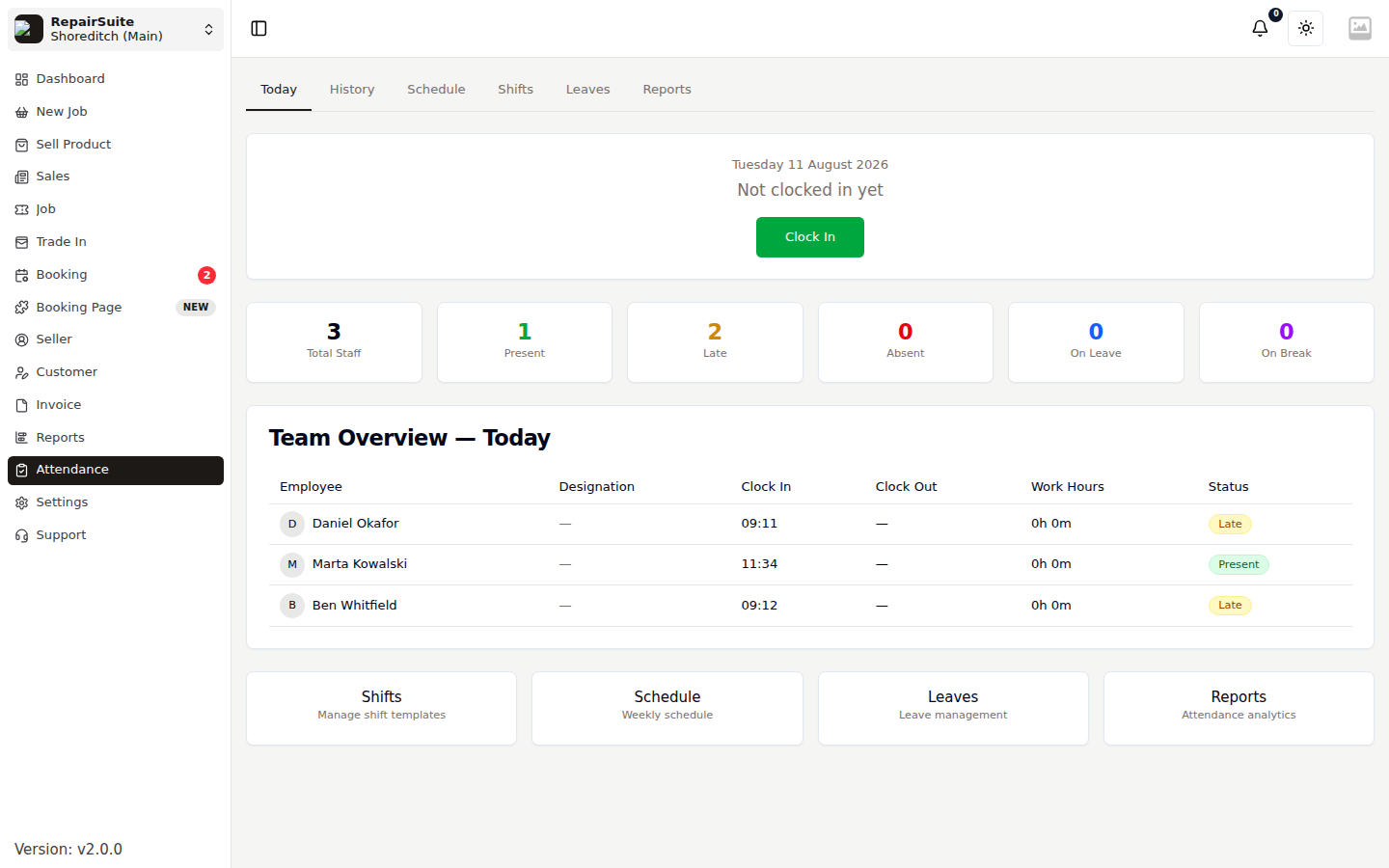Click the Designation column header

[597, 487]
